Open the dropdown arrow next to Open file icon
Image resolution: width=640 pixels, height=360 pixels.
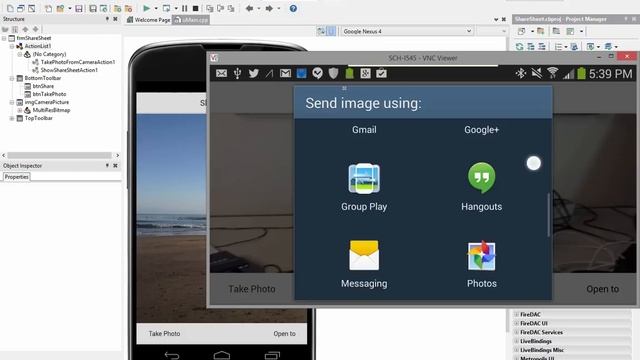tap(69, 9)
